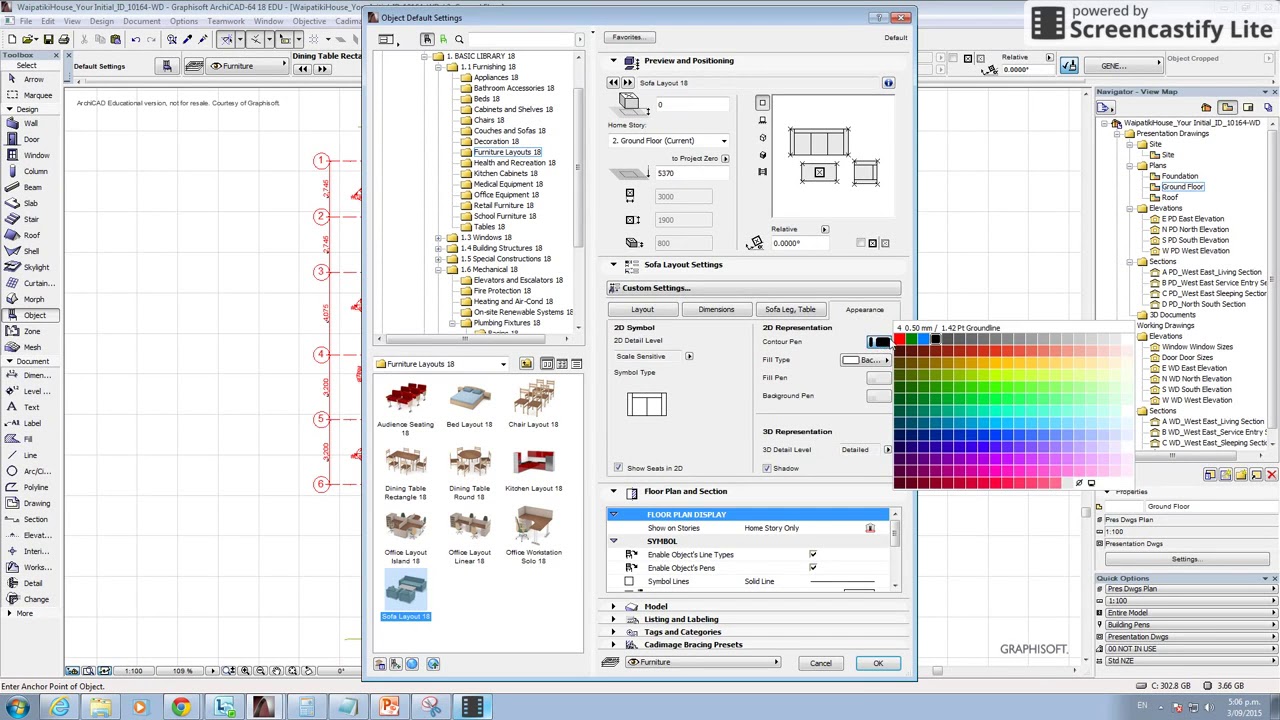Click the Contour Pen color swatch
Viewport: 1280px width, 720px height.
[878, 342]
